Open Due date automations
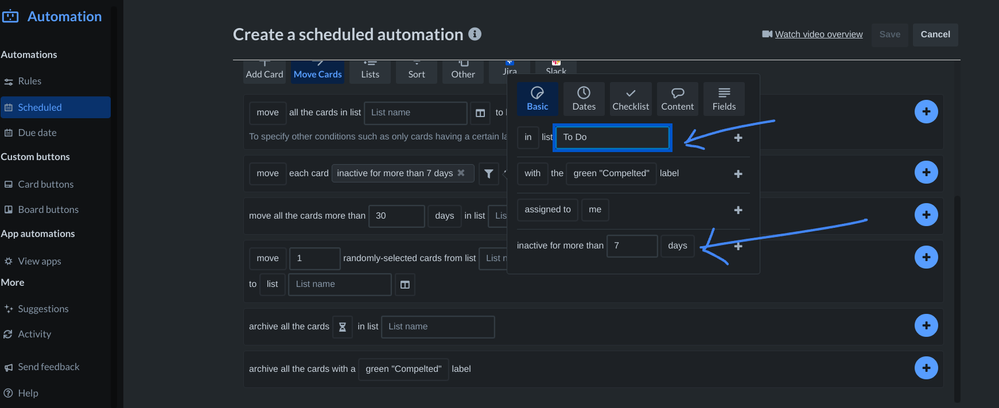The width and height of the screenshot is (999, 408). click(x=37, y=133)
